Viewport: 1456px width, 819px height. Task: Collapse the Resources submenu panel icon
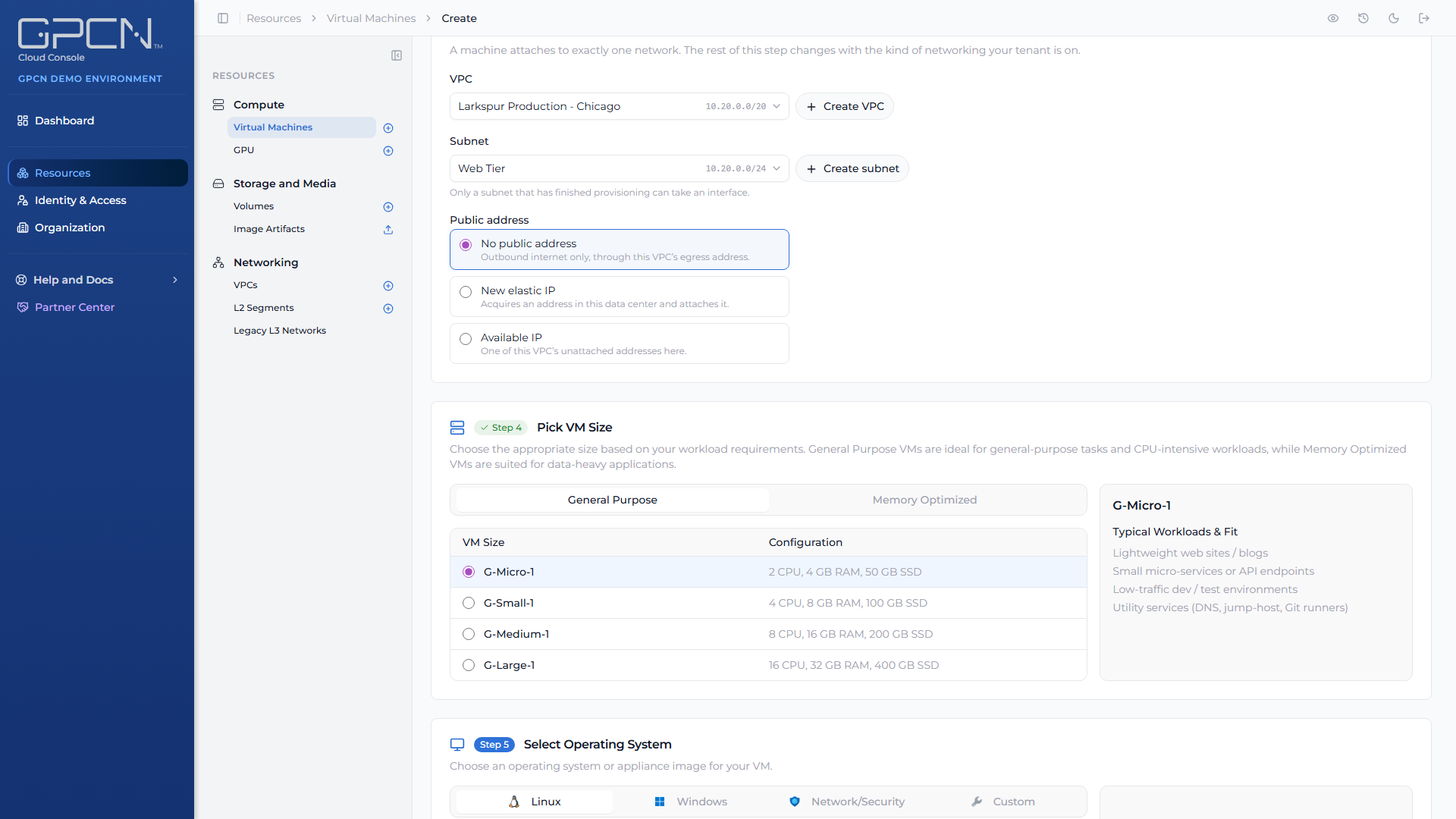[x=397, y=55]
